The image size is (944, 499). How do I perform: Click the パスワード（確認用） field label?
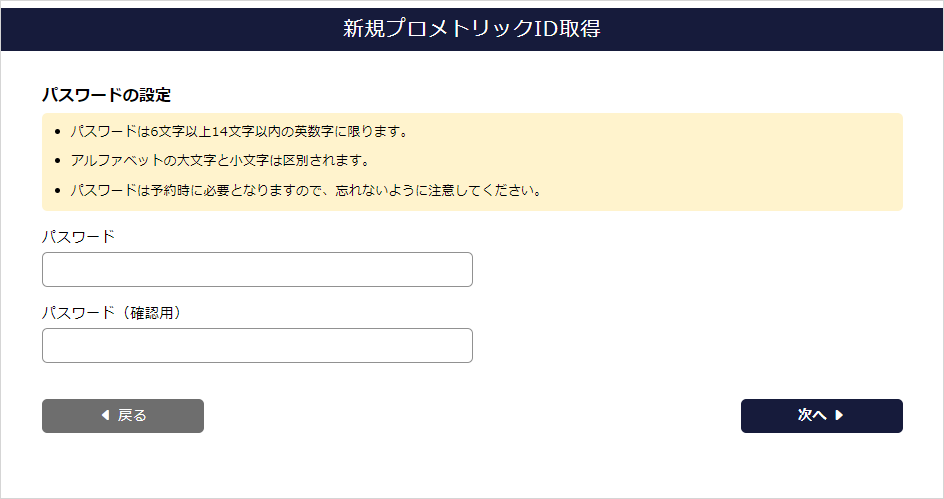[x=117, y=313]
